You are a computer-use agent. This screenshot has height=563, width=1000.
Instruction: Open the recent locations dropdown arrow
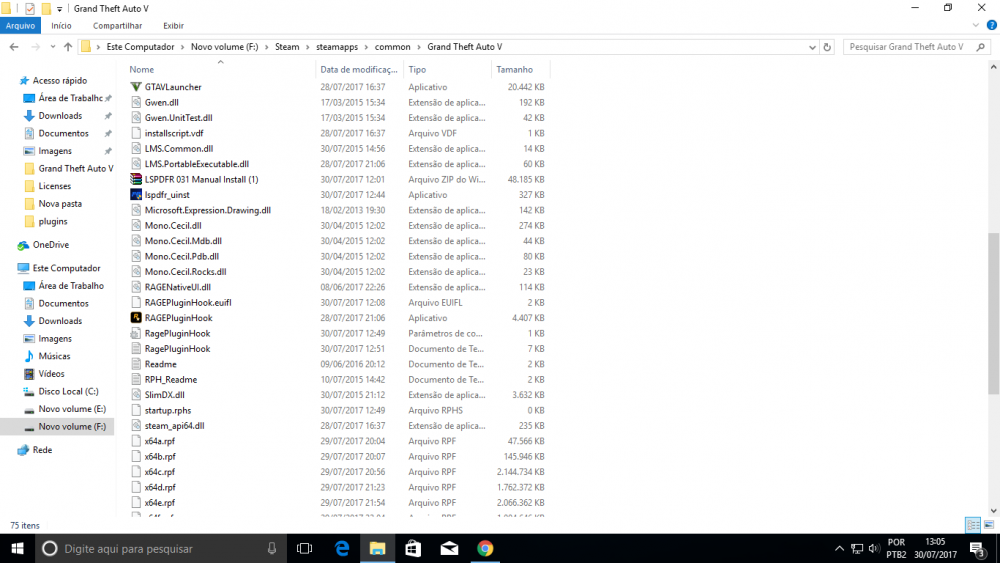click(x=52, y=47)
